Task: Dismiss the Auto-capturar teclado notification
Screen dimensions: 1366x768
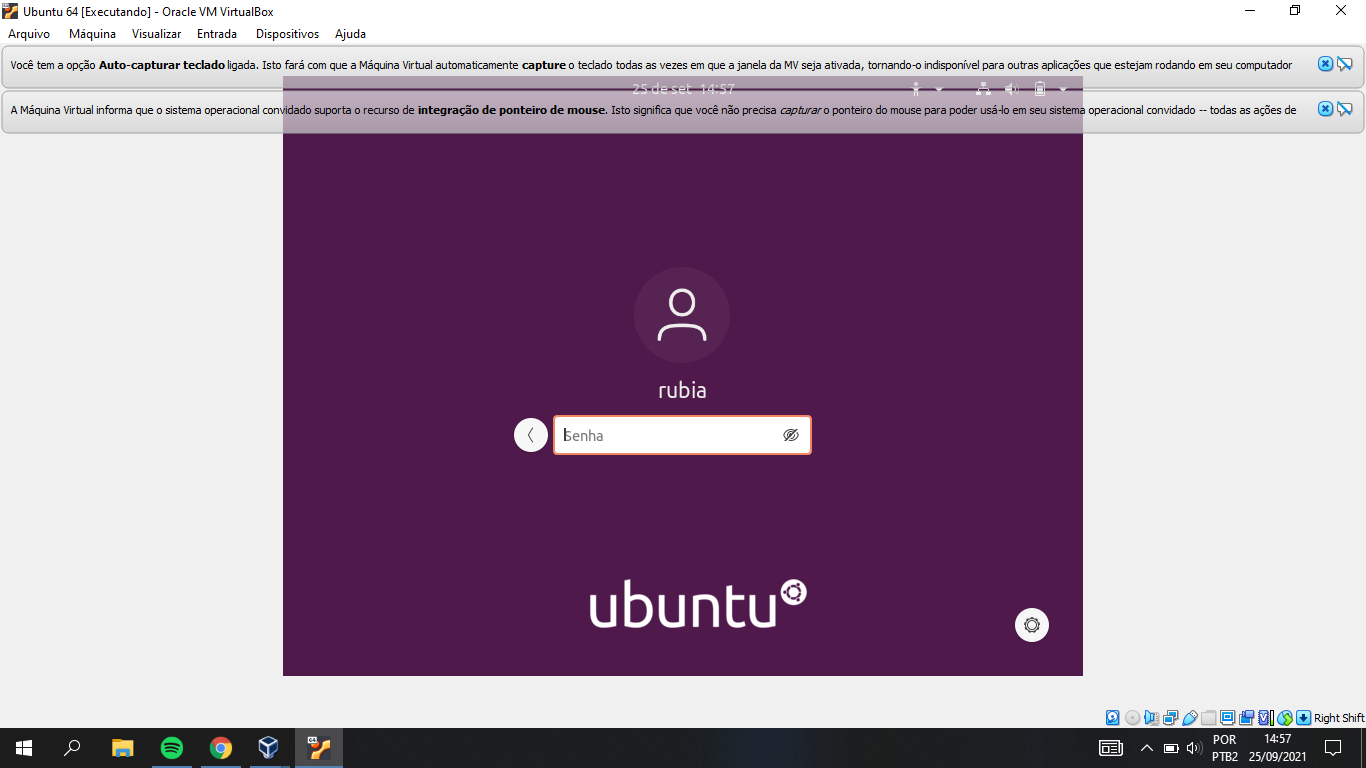Action: click(x=1325, y=64)
